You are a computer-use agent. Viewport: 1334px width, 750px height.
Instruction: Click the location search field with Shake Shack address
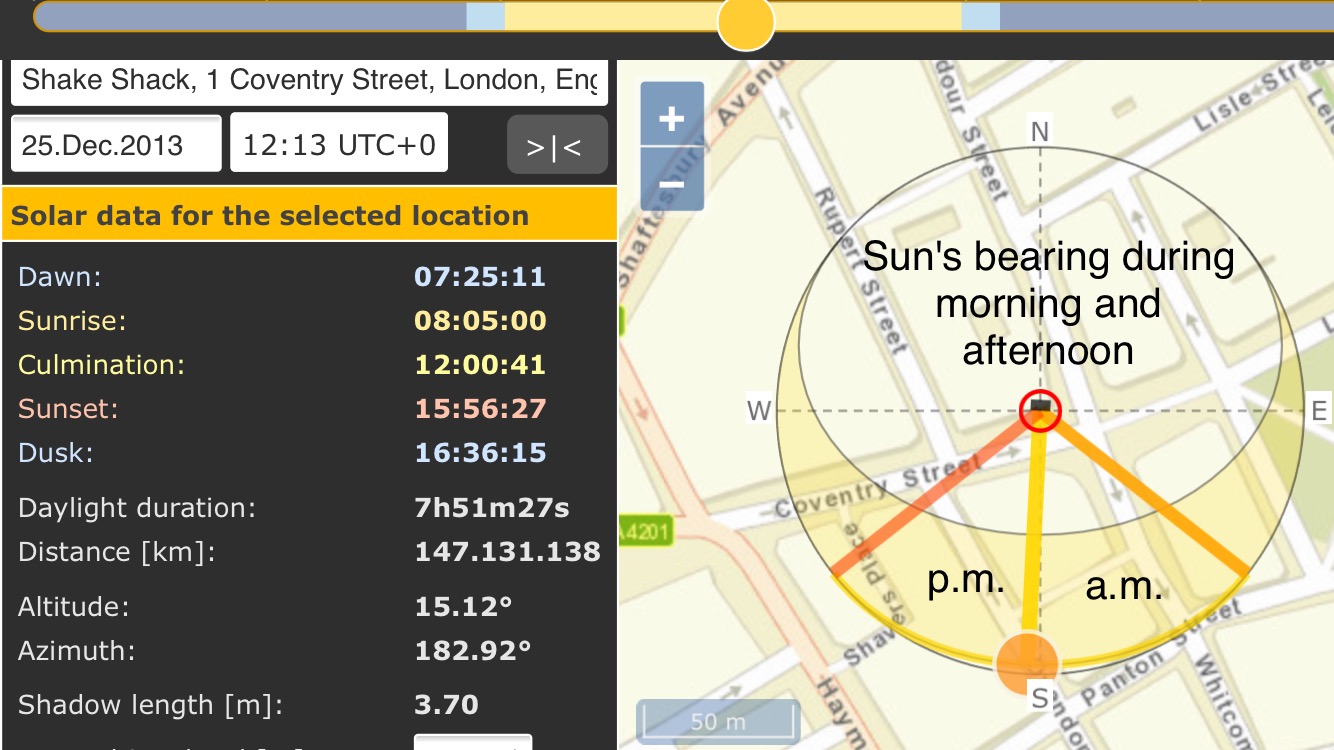click(x=310, y=81)
